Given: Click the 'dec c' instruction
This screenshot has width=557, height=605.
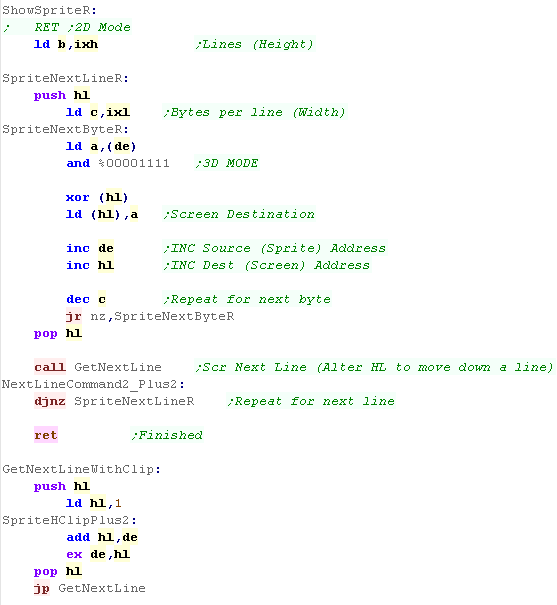Looking at the screenshot, I should click(86, 299).
